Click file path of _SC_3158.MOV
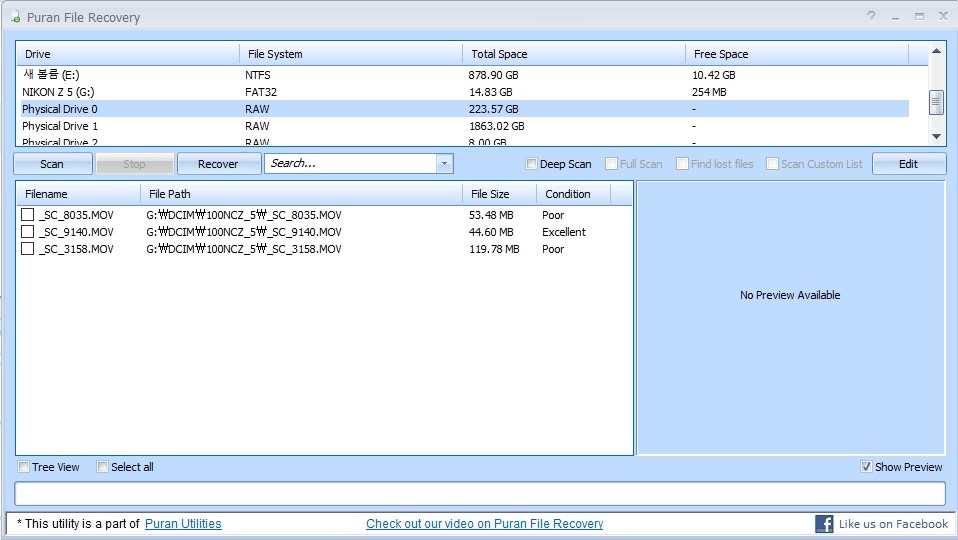Viewport: 958px width, 540px height. [244, 249]
